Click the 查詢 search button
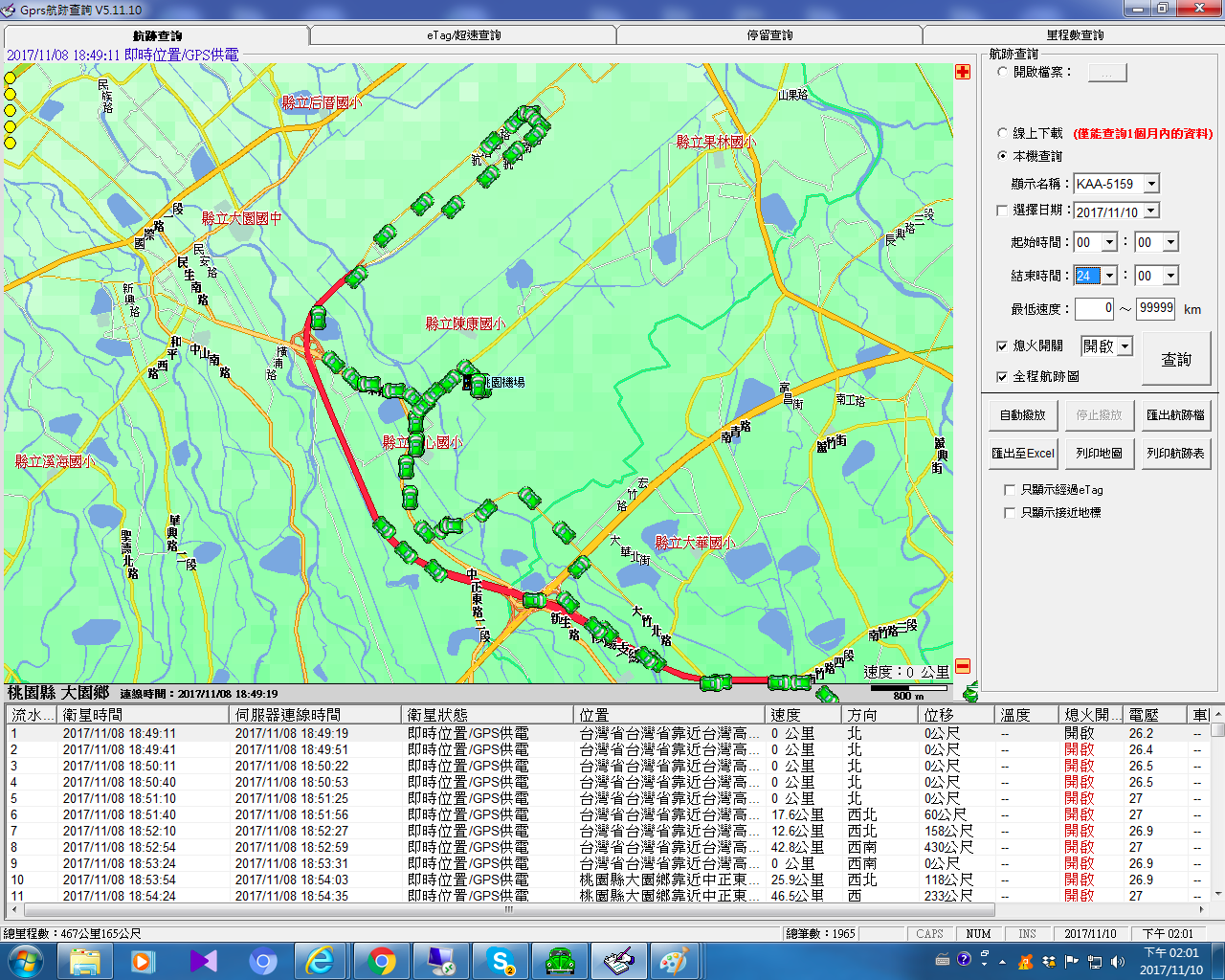The height and width of the screenshot is (980, 1225). coord(1176,359)
